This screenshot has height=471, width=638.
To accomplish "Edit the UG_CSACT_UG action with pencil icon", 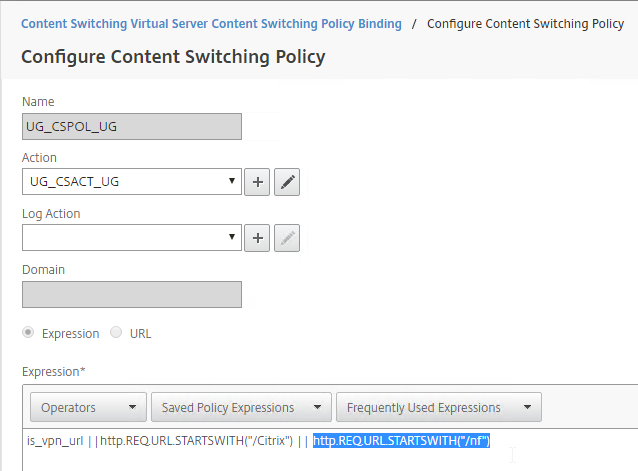I will click(287, 182).
